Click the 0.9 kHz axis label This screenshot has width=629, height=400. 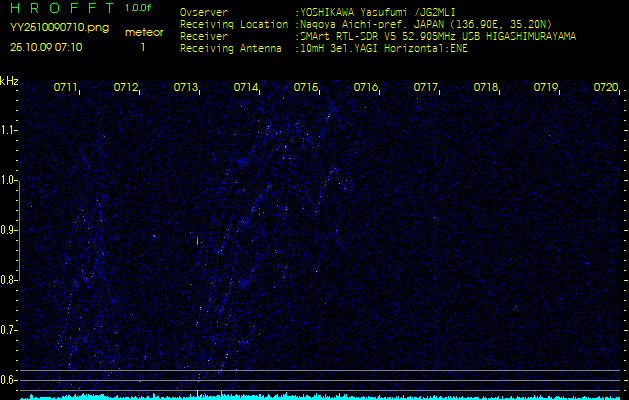point(9,230)
